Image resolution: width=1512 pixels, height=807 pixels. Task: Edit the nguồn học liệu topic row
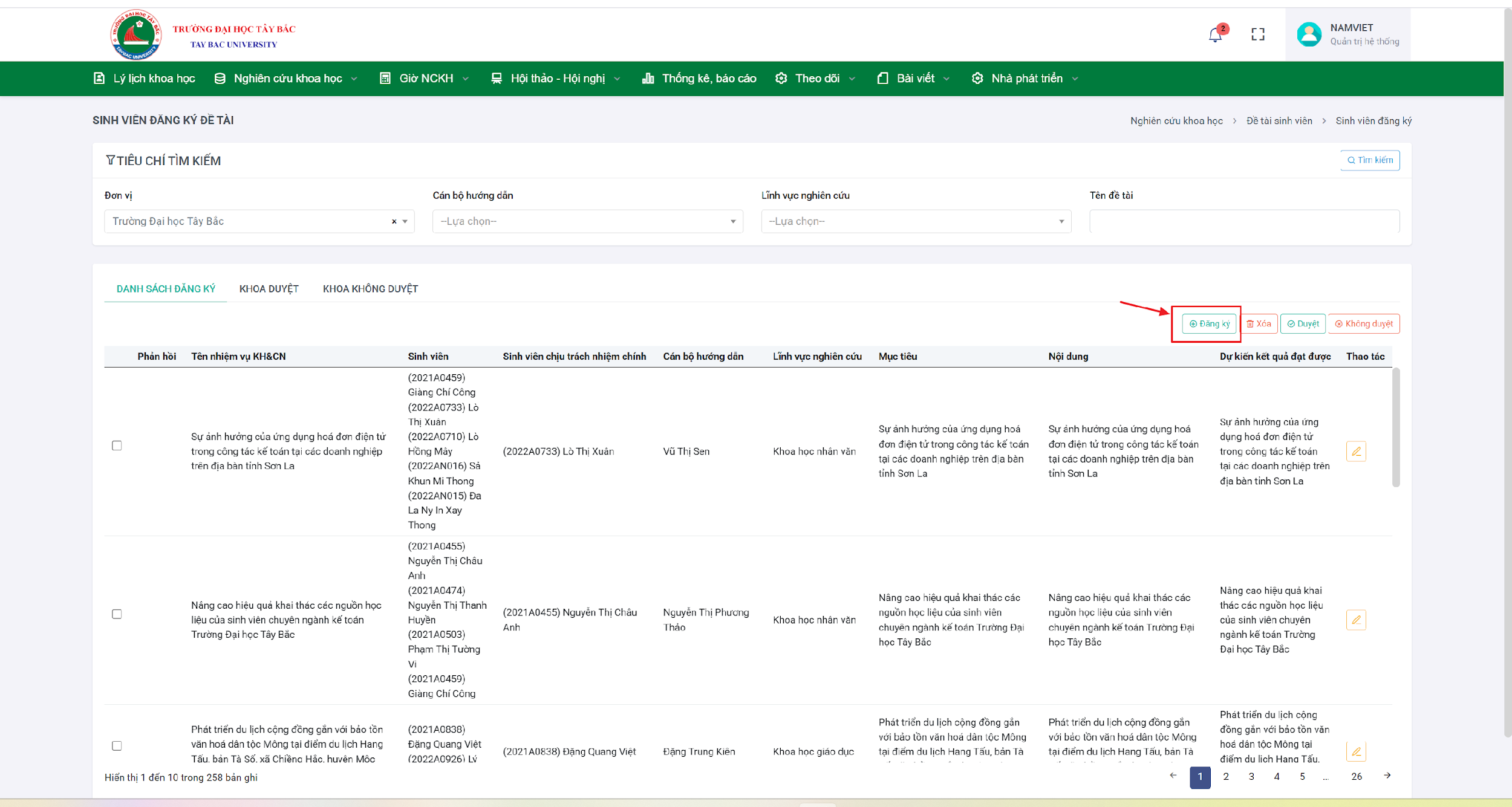[x=1356, y=620]
